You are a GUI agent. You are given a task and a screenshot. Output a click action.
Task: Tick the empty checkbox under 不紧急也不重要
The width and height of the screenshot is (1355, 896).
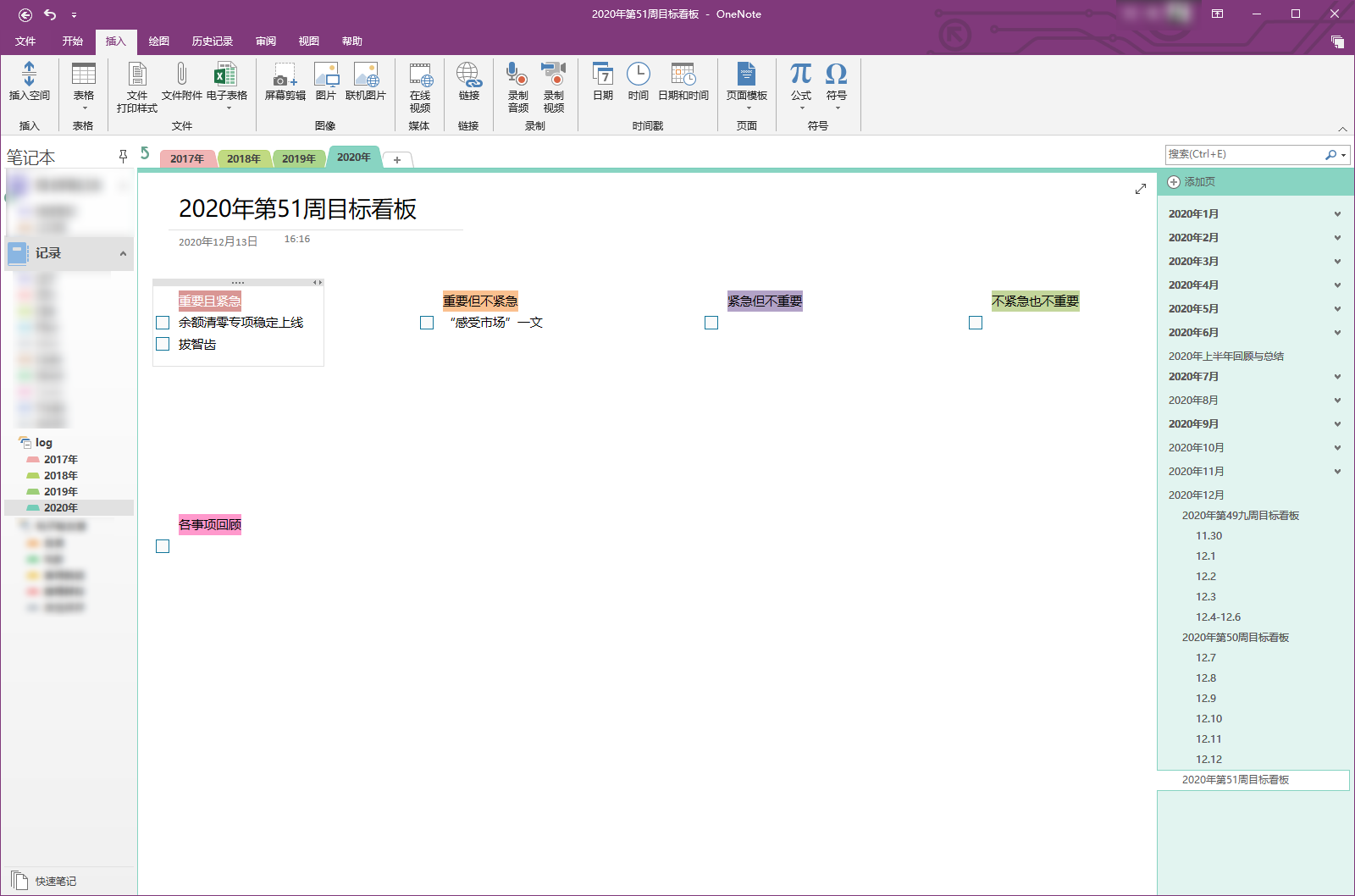pyautogui.click(x=976, y=323)
